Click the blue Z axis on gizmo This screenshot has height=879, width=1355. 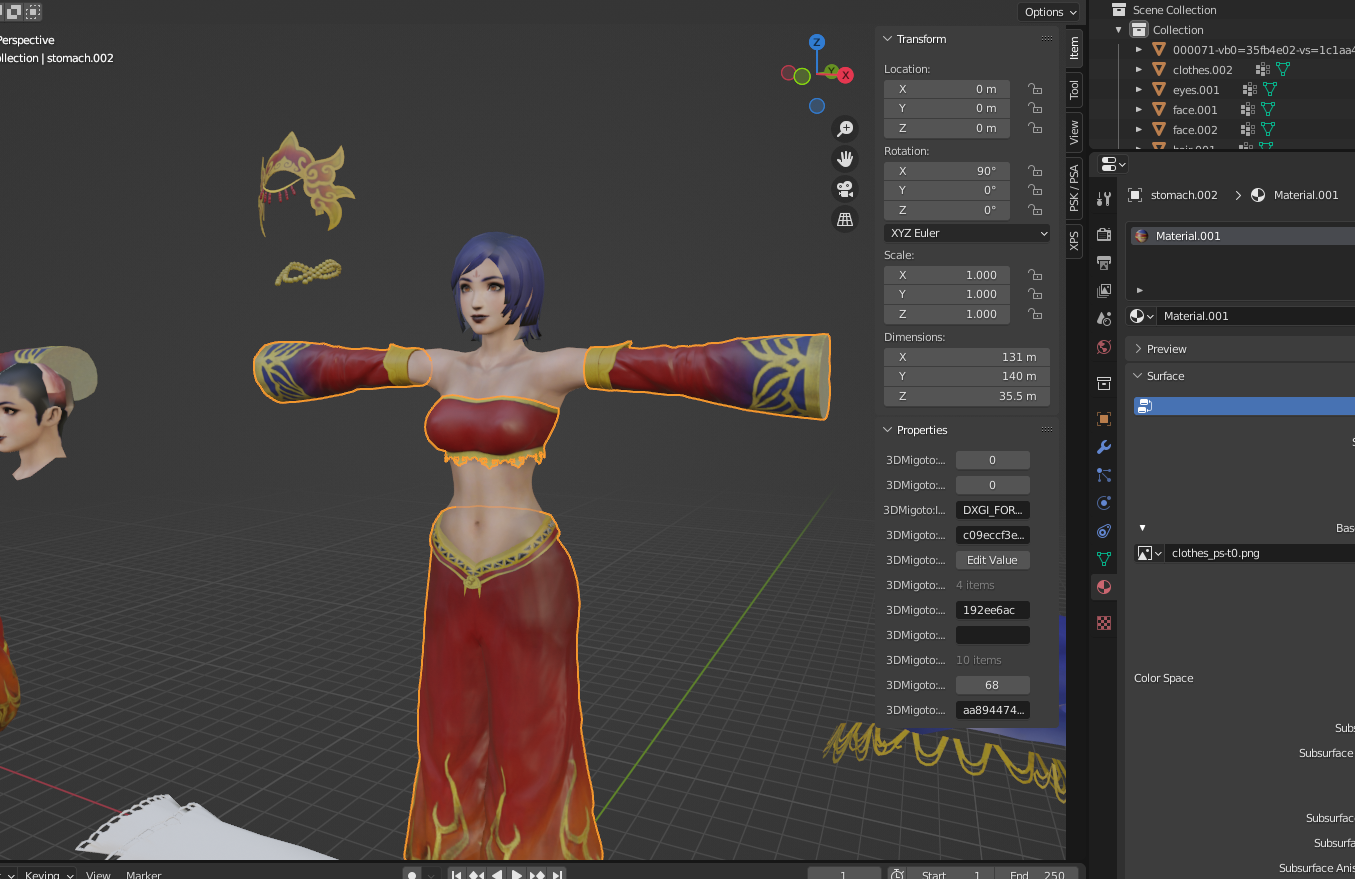pyautogui.click(x=817, y=42)
